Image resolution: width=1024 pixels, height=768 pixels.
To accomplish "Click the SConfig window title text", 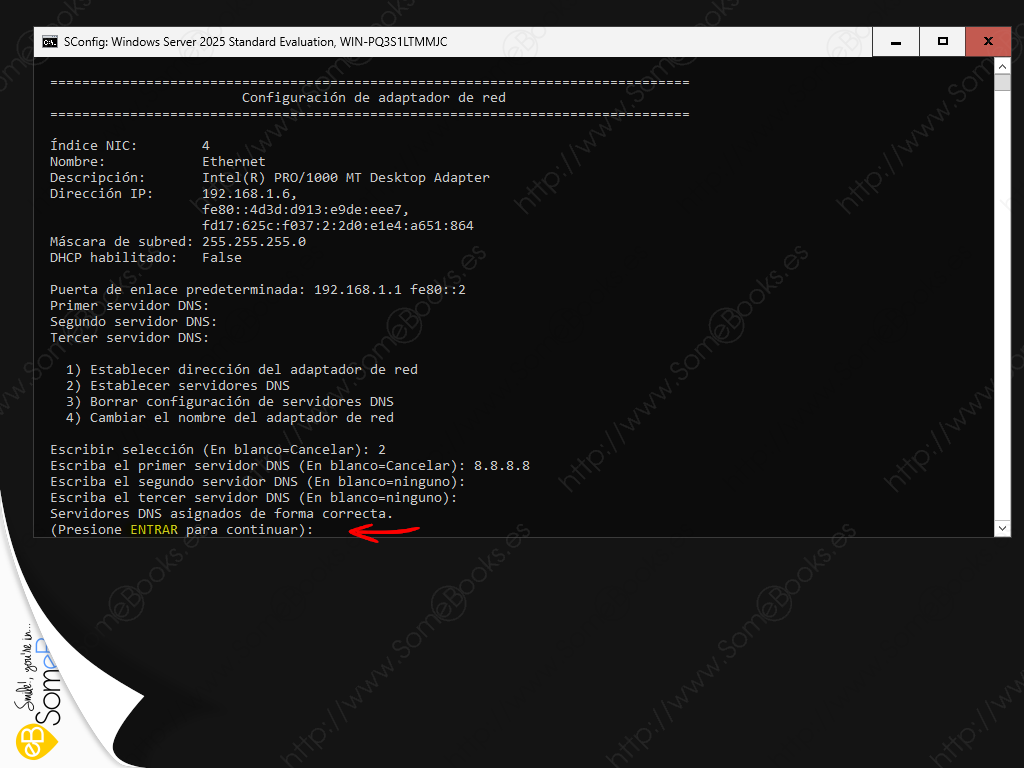I will point(256,42).
